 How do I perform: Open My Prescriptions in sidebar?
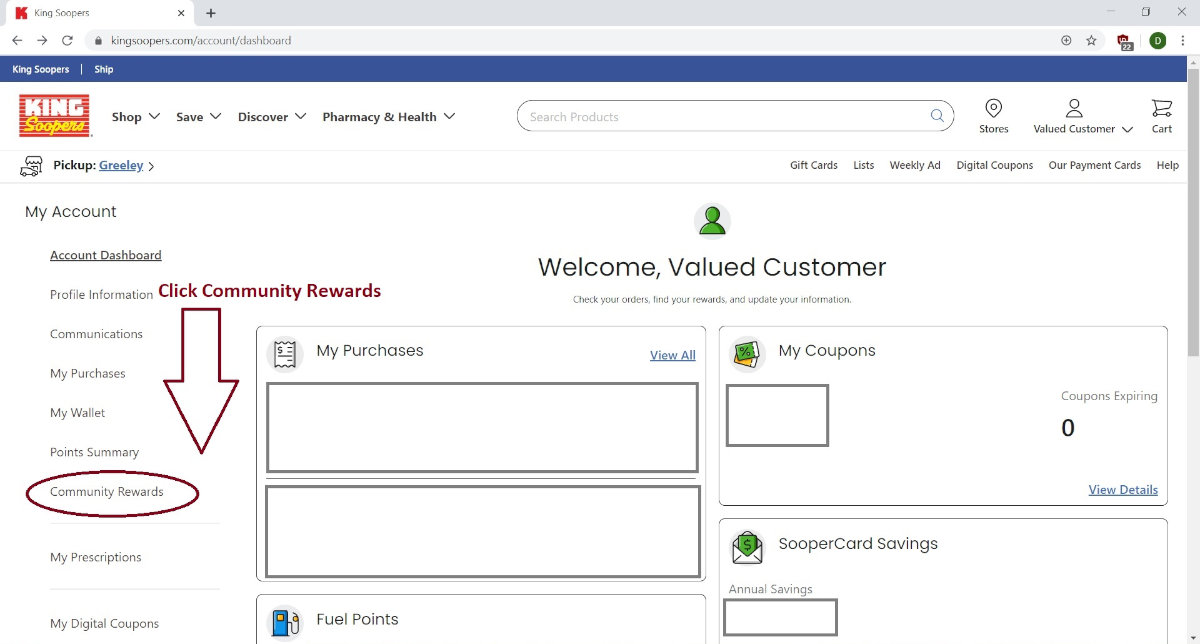[x=96, y=558]
